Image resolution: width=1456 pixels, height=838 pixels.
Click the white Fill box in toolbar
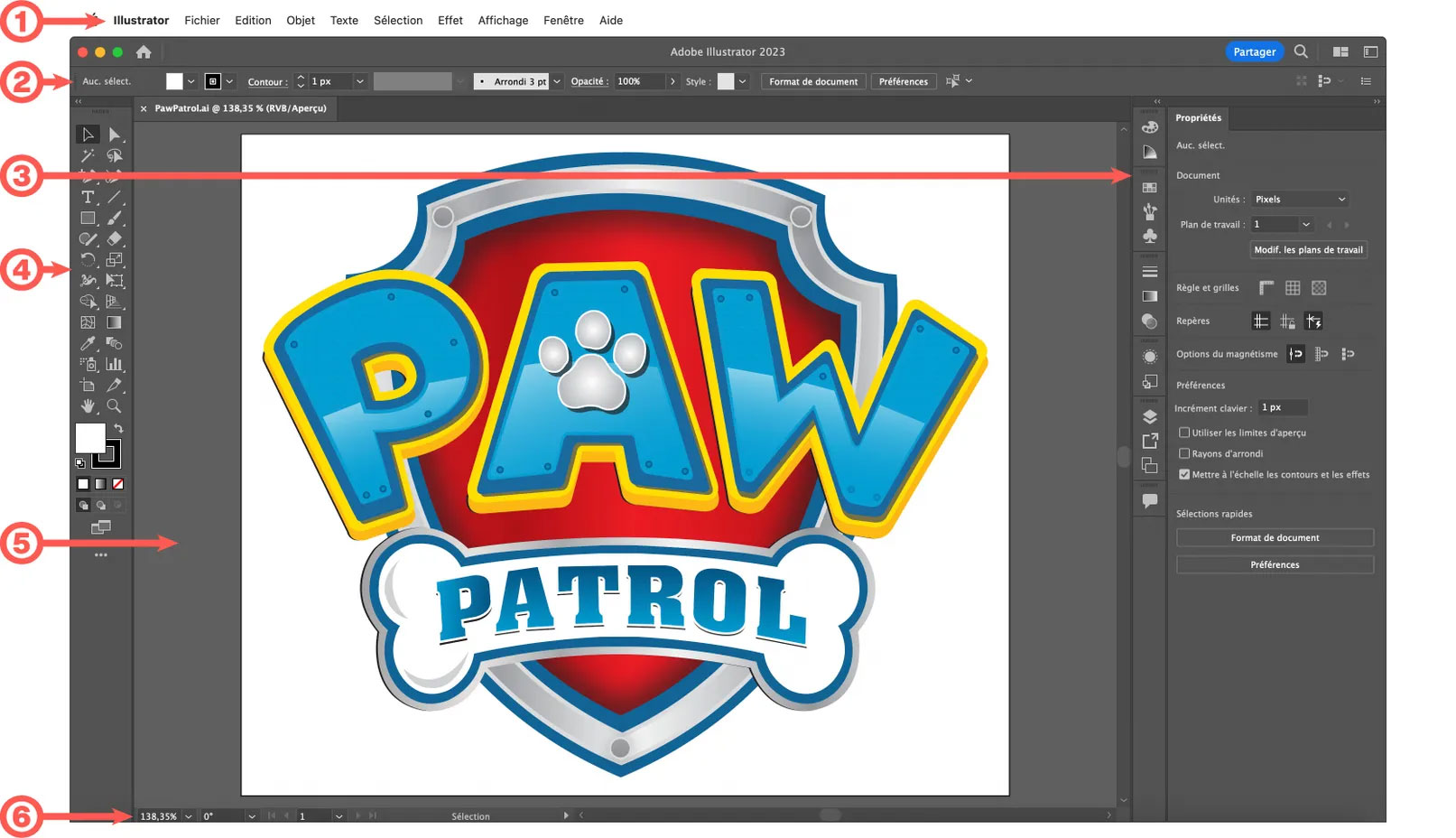pyautogui.click(x=89, y=438)
